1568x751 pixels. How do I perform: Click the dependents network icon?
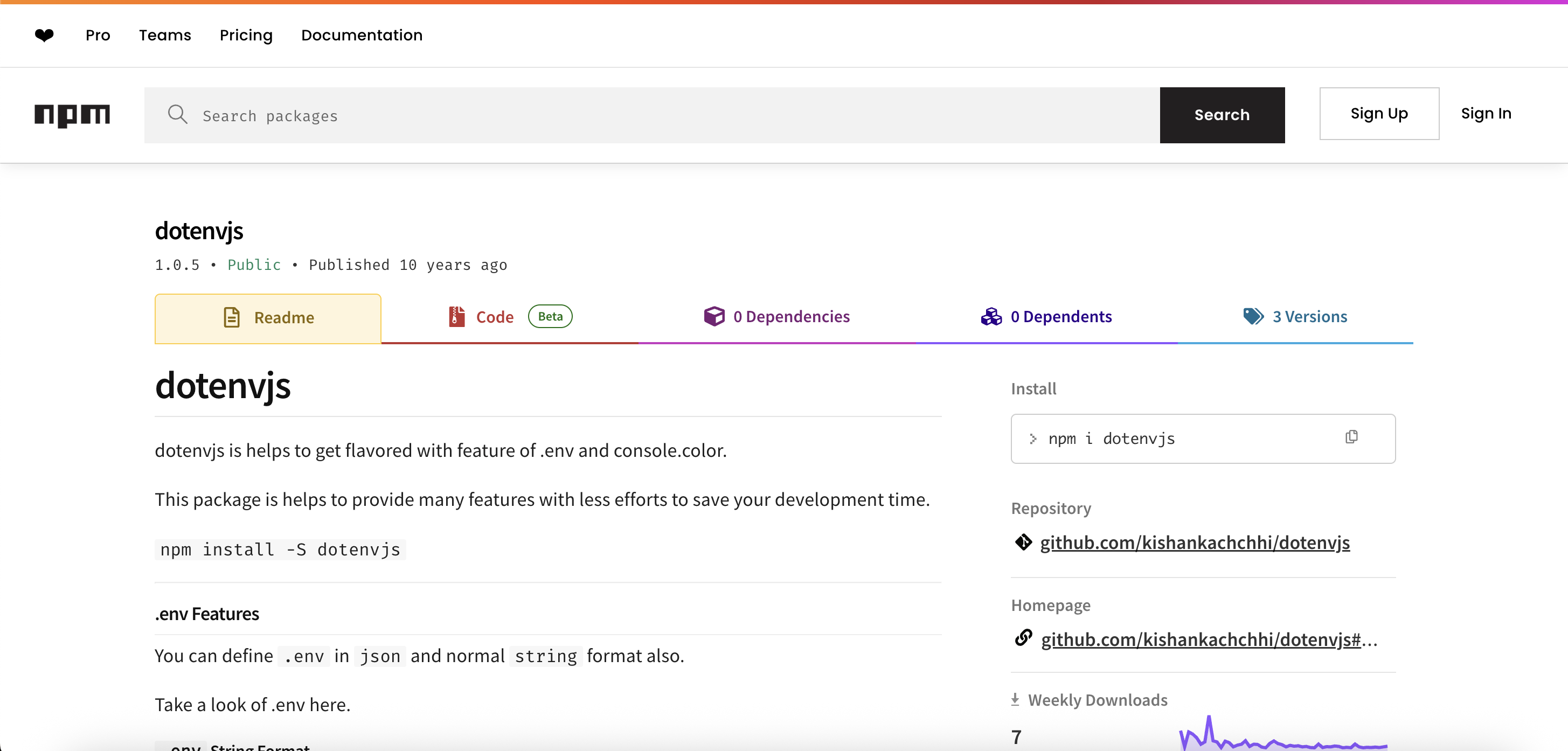click(991, 316)
